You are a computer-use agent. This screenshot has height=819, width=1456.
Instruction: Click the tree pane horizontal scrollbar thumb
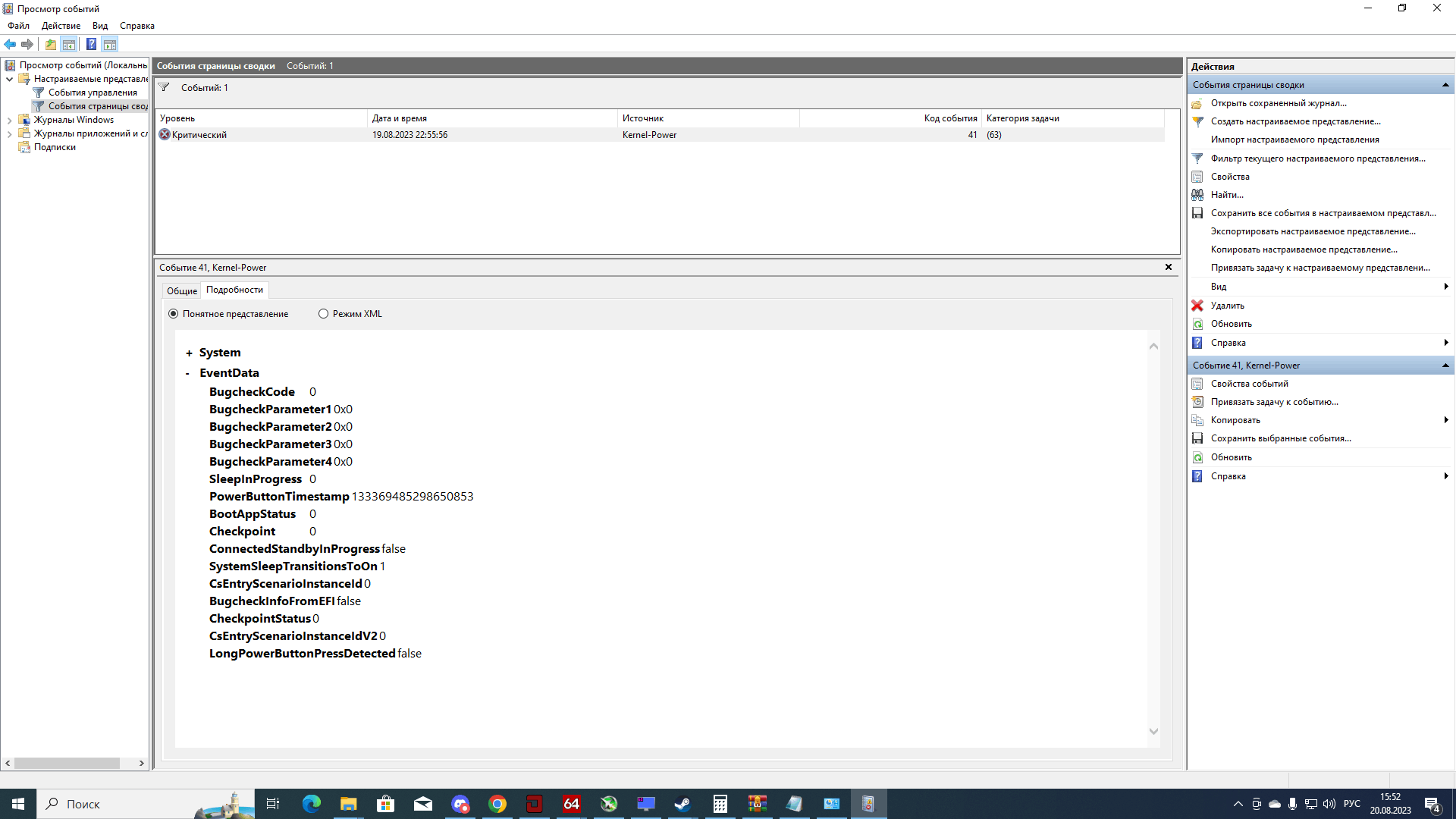67,764
